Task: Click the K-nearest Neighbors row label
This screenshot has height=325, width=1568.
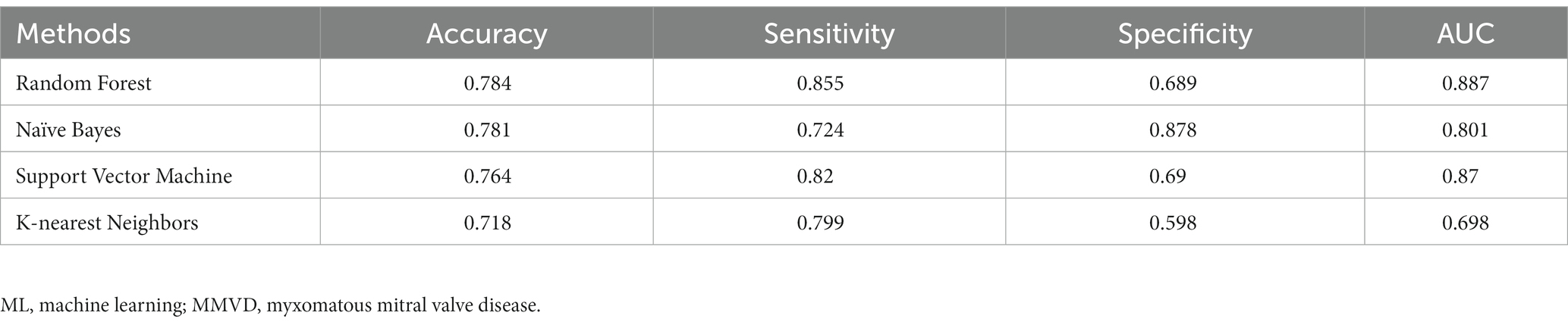Action: pos(107,223)
